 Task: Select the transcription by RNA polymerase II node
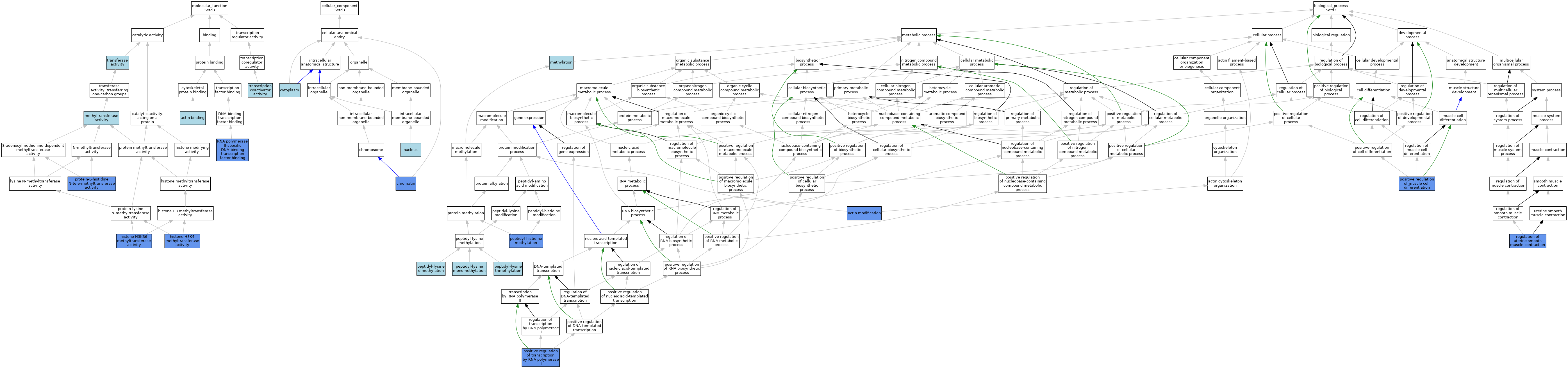tap(520, 297)
